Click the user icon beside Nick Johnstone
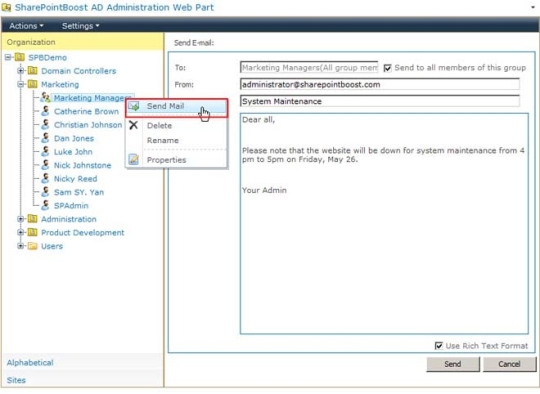Screen dimensions: 540x394 45,165
